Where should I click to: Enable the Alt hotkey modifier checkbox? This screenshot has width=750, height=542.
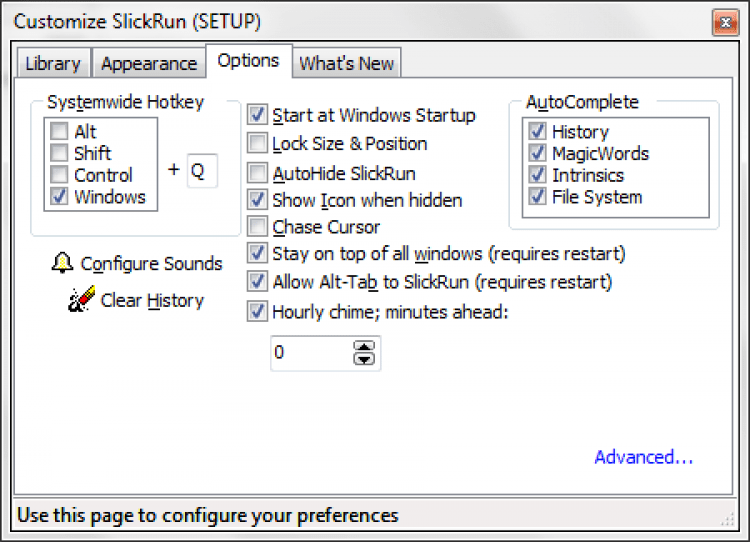[x=59, y=132]
